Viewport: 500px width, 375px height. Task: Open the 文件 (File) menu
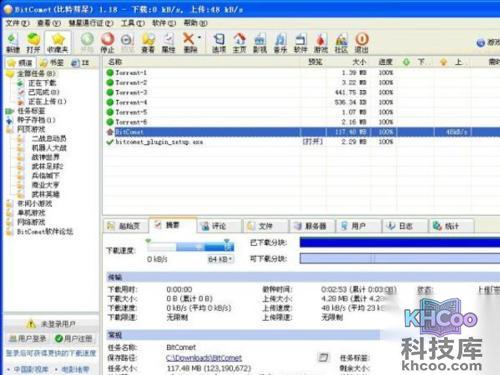click(17, 23)
